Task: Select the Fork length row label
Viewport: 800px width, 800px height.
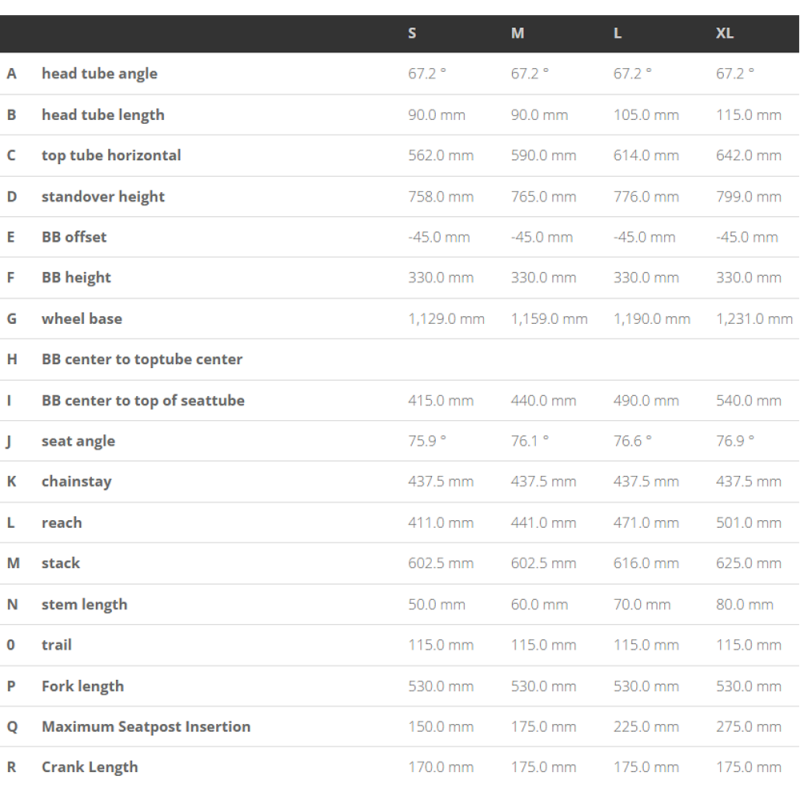Action: (83, 686)
